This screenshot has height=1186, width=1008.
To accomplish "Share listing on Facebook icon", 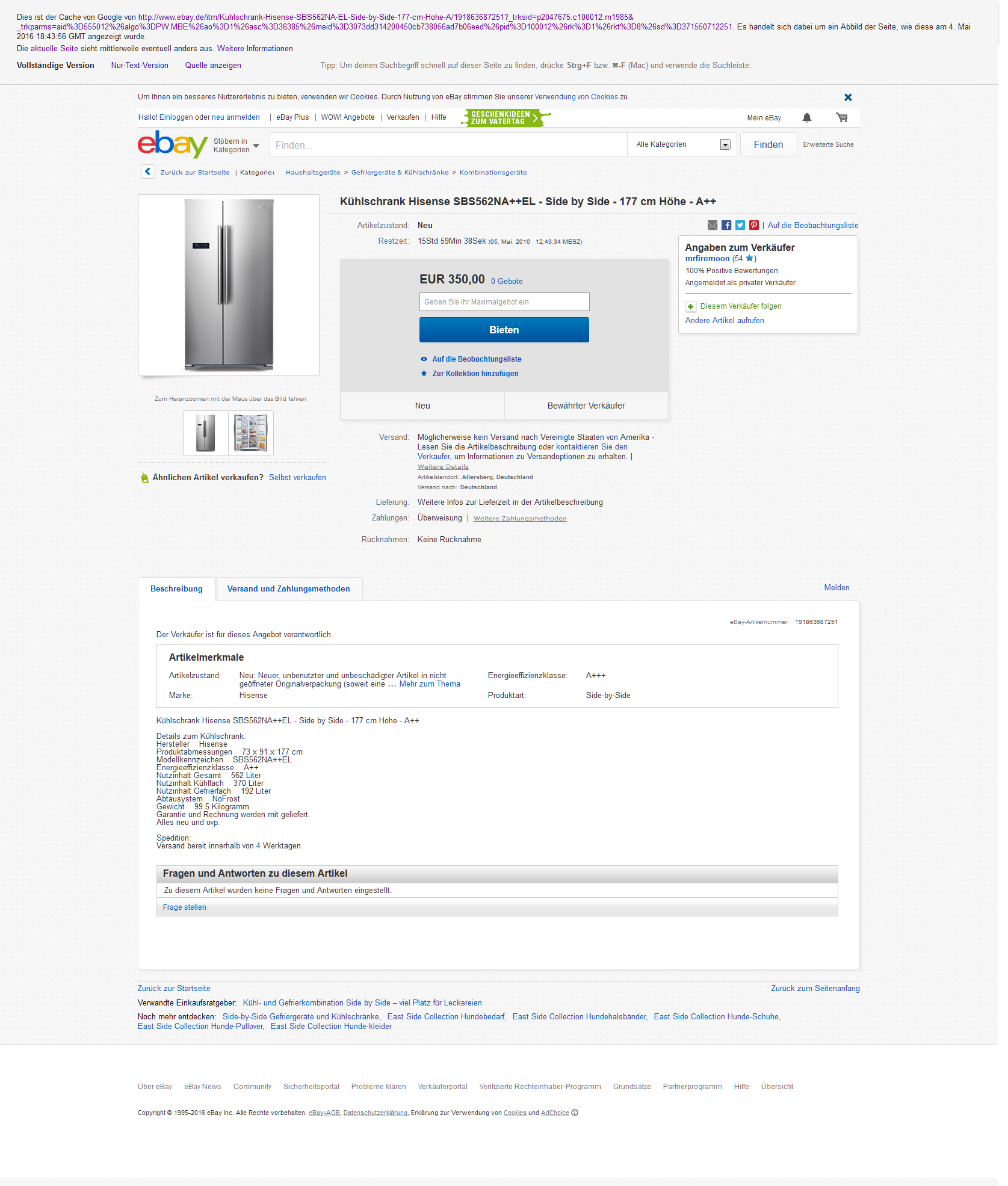I will click(x=726, y=226).
